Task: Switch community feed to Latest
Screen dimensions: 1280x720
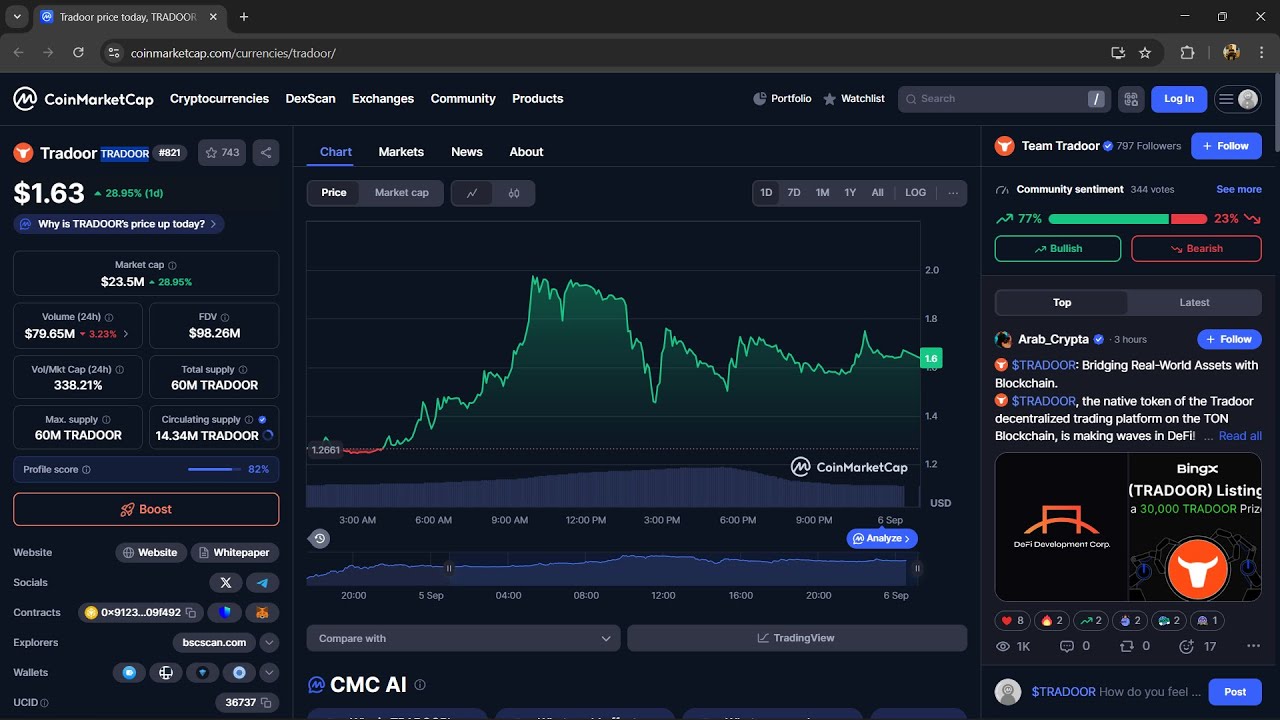Action: pyautogui.click(x=1194, y=303)
